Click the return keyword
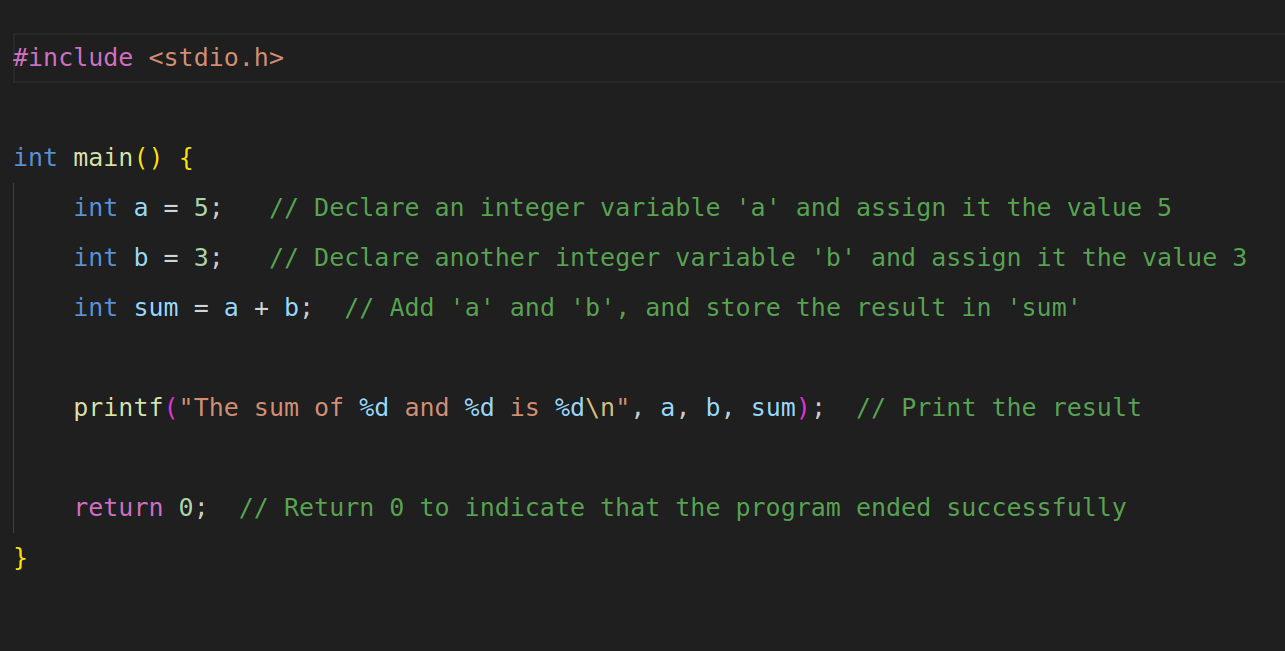This screenshot has width=1285, height=651. [119, 507]
